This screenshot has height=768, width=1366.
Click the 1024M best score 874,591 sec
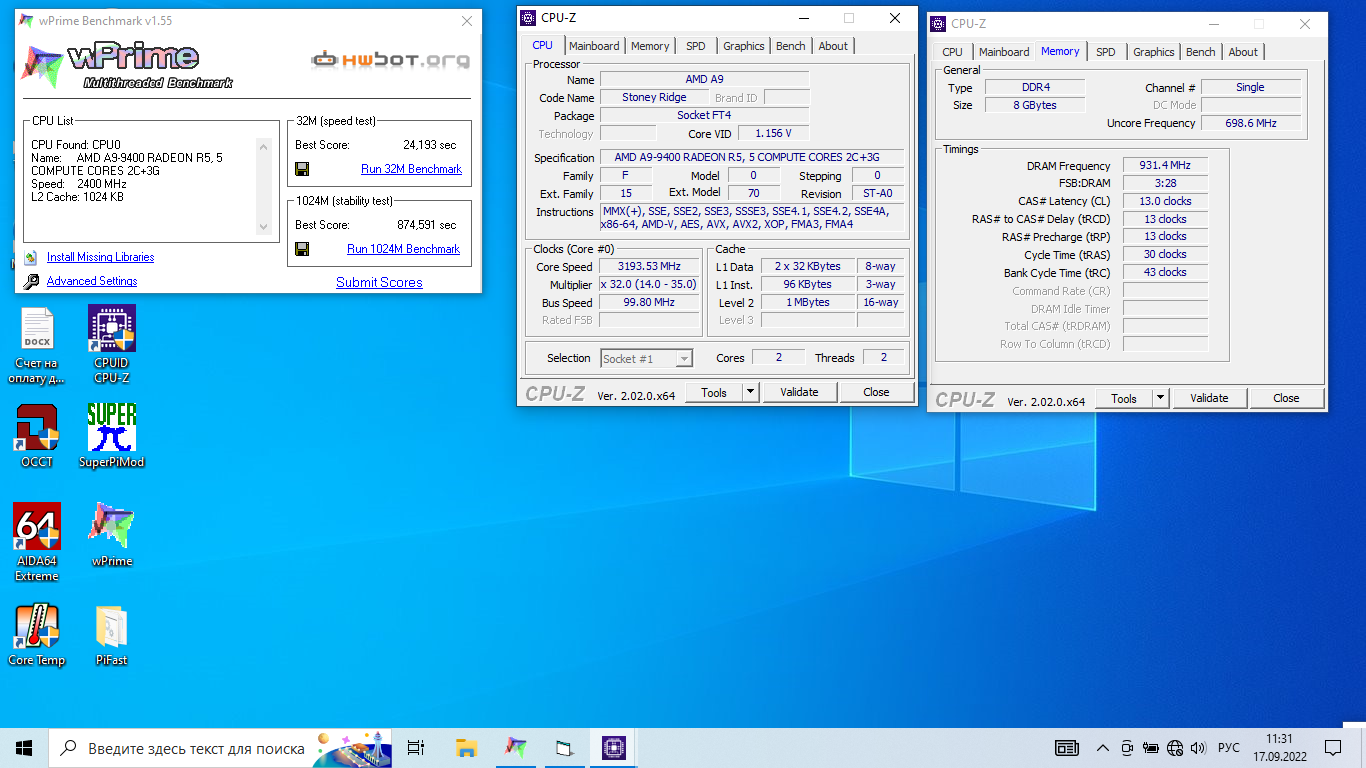(426, 225)
